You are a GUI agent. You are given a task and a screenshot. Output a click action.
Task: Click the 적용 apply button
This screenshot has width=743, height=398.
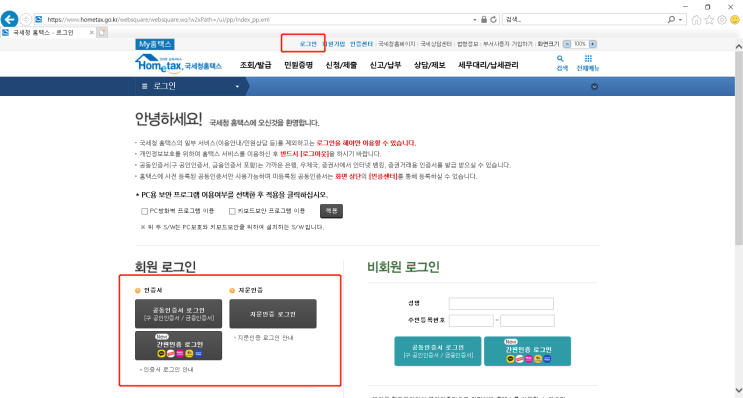click(x=331, y=211)
